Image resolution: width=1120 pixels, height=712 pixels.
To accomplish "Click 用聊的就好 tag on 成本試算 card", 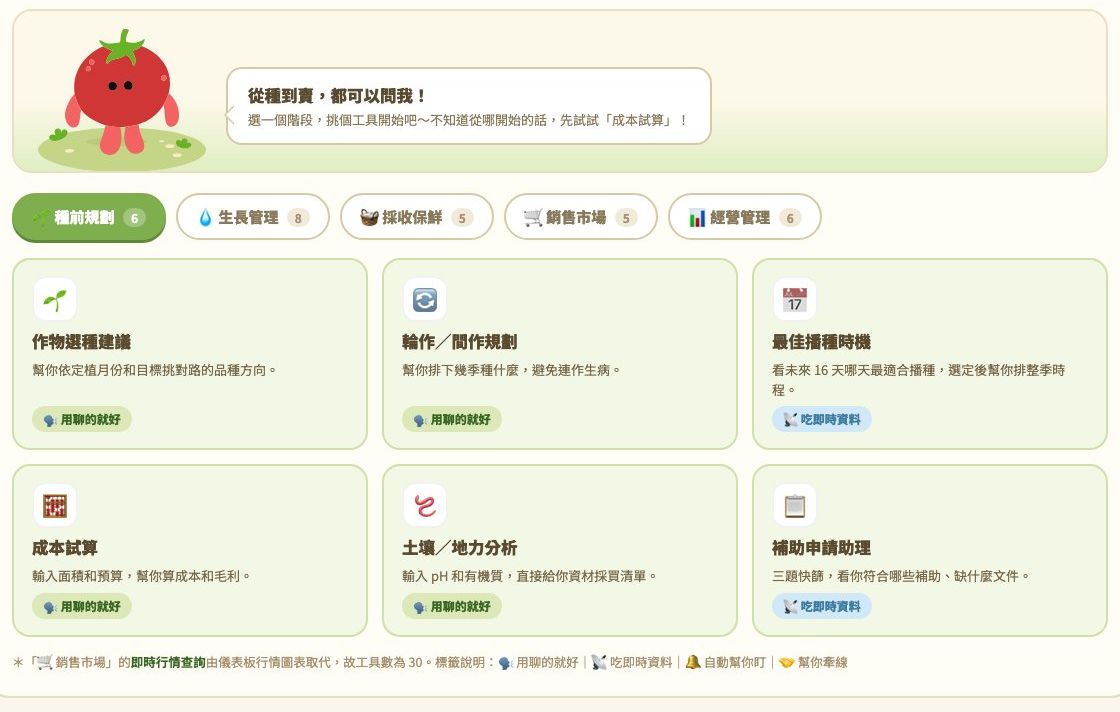I will 81,606.
